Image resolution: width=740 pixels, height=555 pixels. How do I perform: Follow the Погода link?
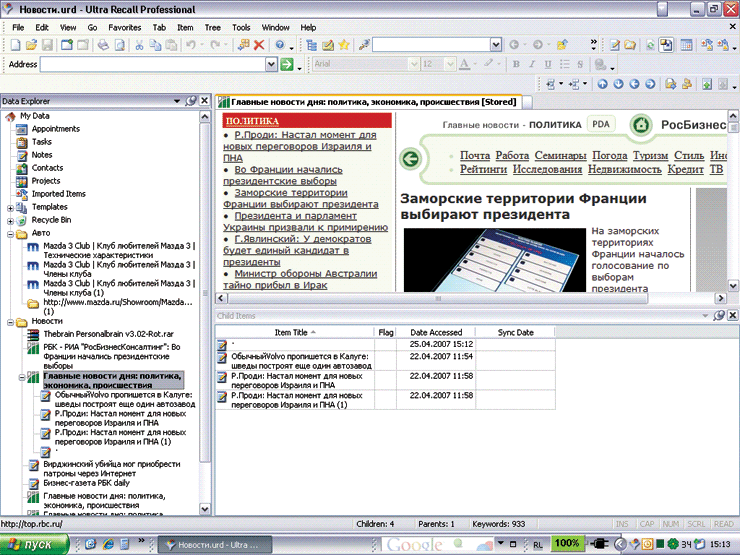coord(610,155)
